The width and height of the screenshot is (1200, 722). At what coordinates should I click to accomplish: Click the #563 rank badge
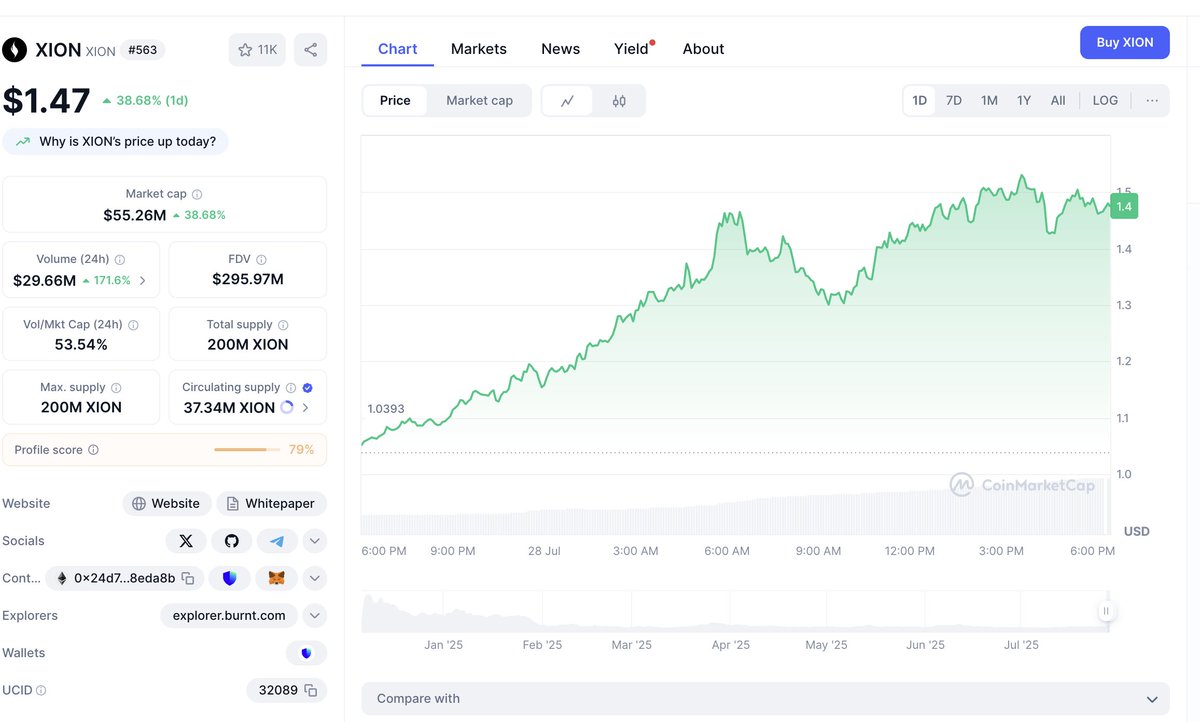(x=142, y=50)
